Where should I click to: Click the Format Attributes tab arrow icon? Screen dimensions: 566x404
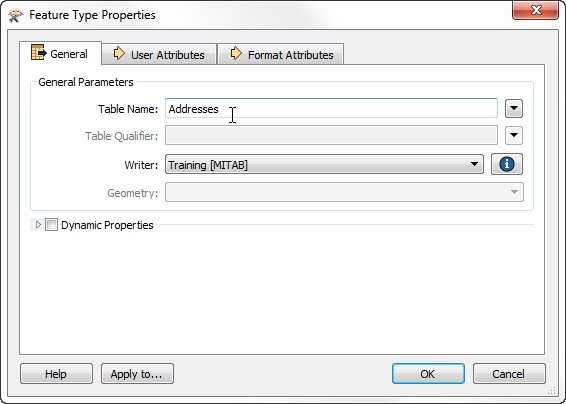click(236, 53)
